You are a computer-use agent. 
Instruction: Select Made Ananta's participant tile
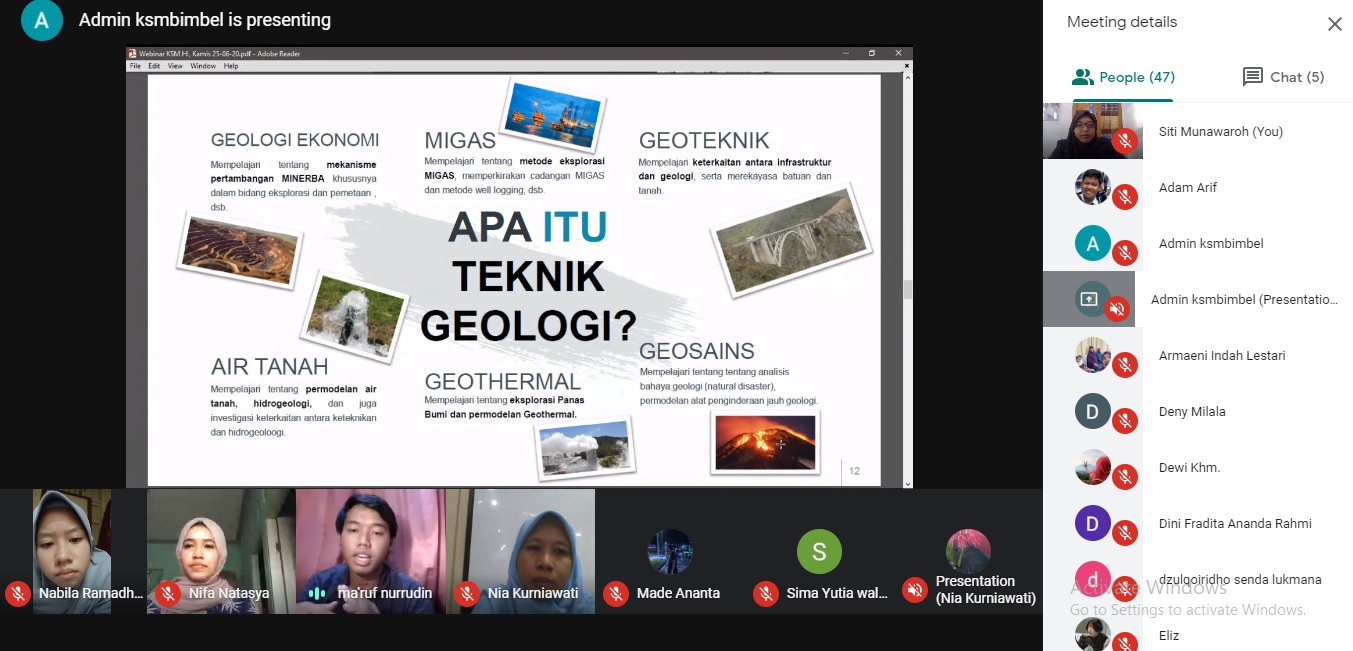(x=670, y=552)
